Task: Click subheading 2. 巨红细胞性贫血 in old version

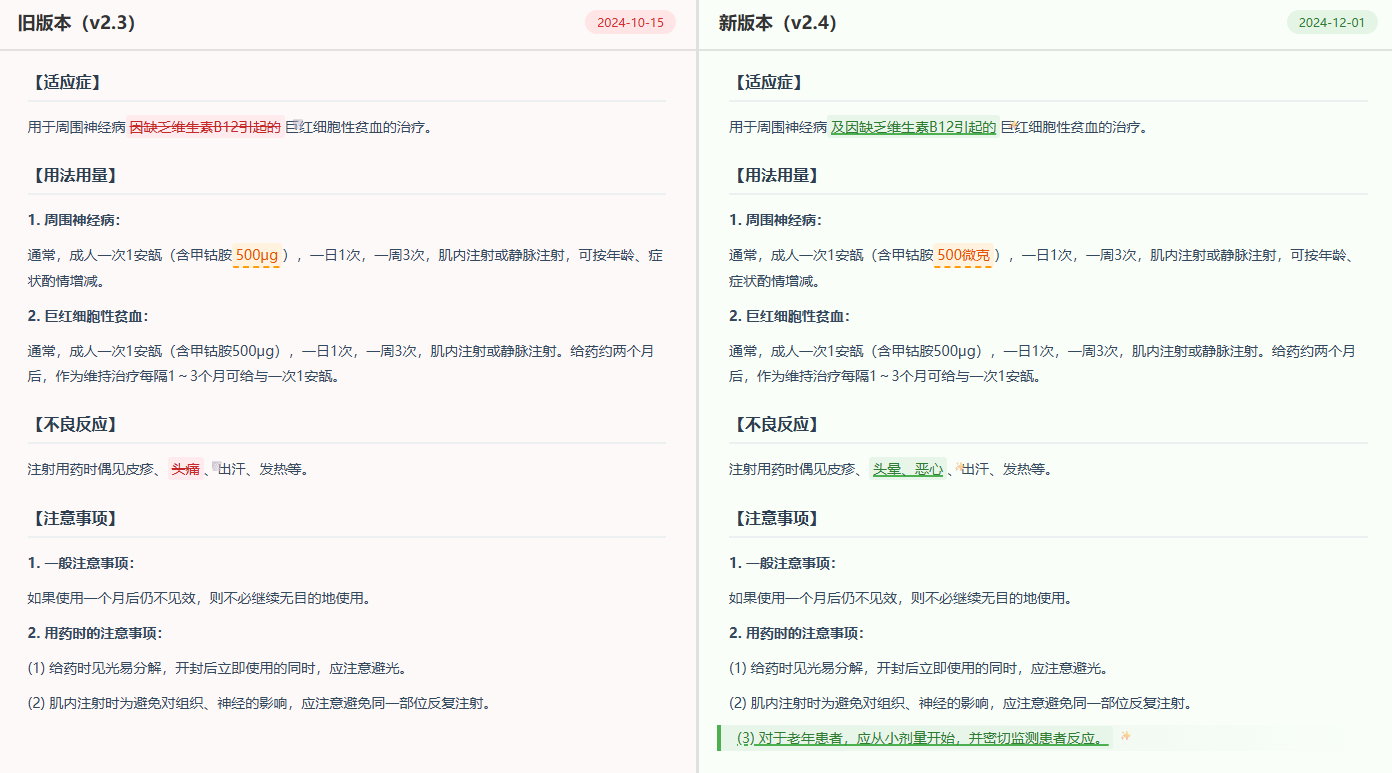Action: pyautogui.click(x=88, y=316)
